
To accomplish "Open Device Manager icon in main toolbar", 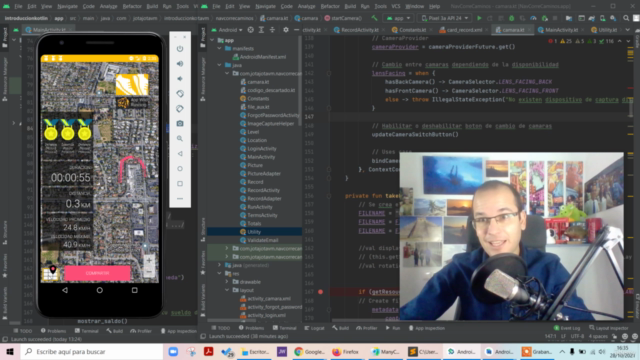I will coord(602,18).
